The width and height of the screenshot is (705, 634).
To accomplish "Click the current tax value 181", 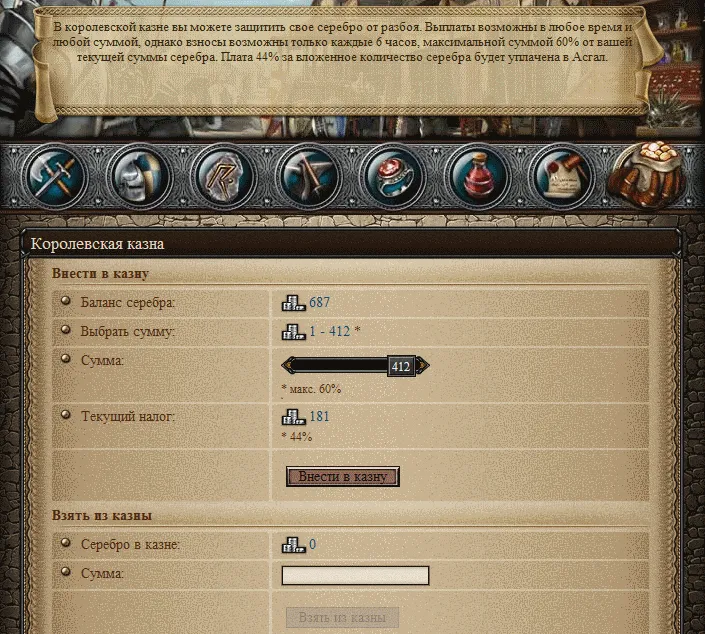I will click(319, 416).
